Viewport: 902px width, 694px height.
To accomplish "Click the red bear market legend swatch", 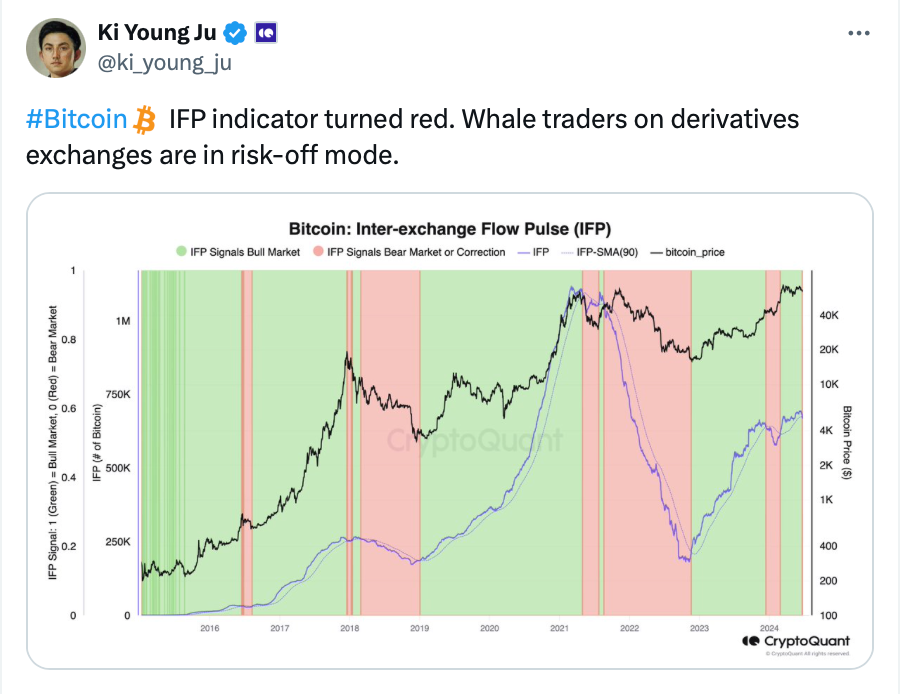I will 319,252.
